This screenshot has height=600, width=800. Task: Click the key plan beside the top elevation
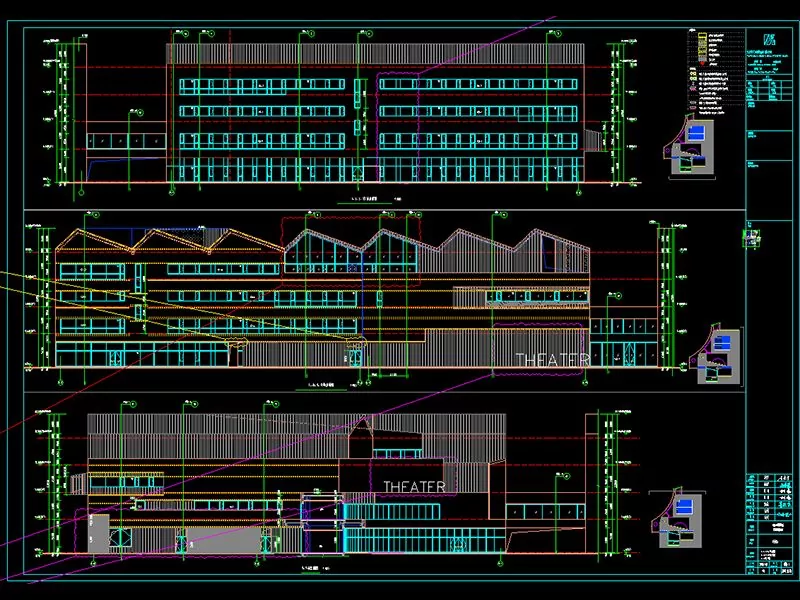click(x=690, y=146)
